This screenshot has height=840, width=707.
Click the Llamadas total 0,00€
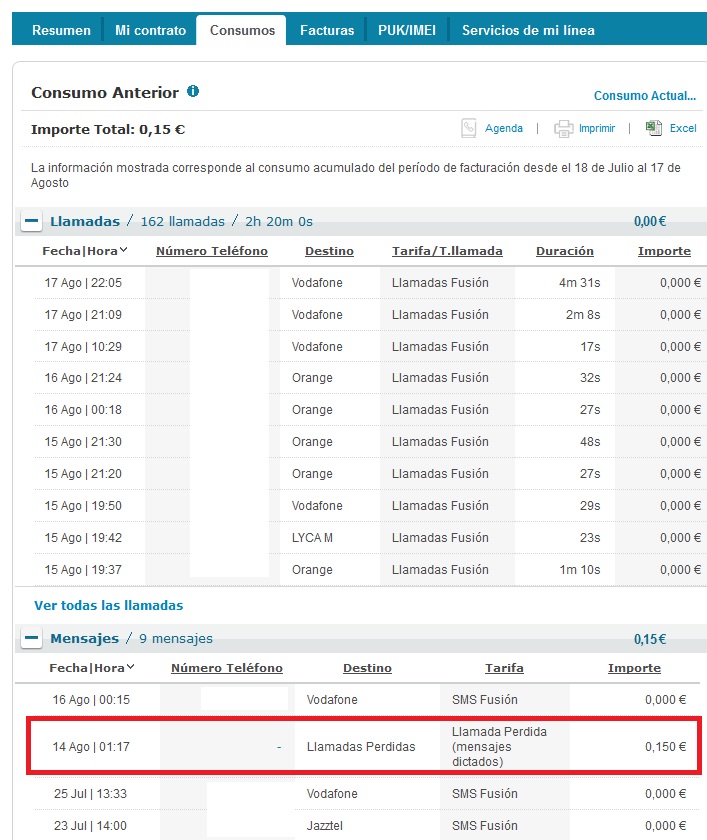coord(650,221)
